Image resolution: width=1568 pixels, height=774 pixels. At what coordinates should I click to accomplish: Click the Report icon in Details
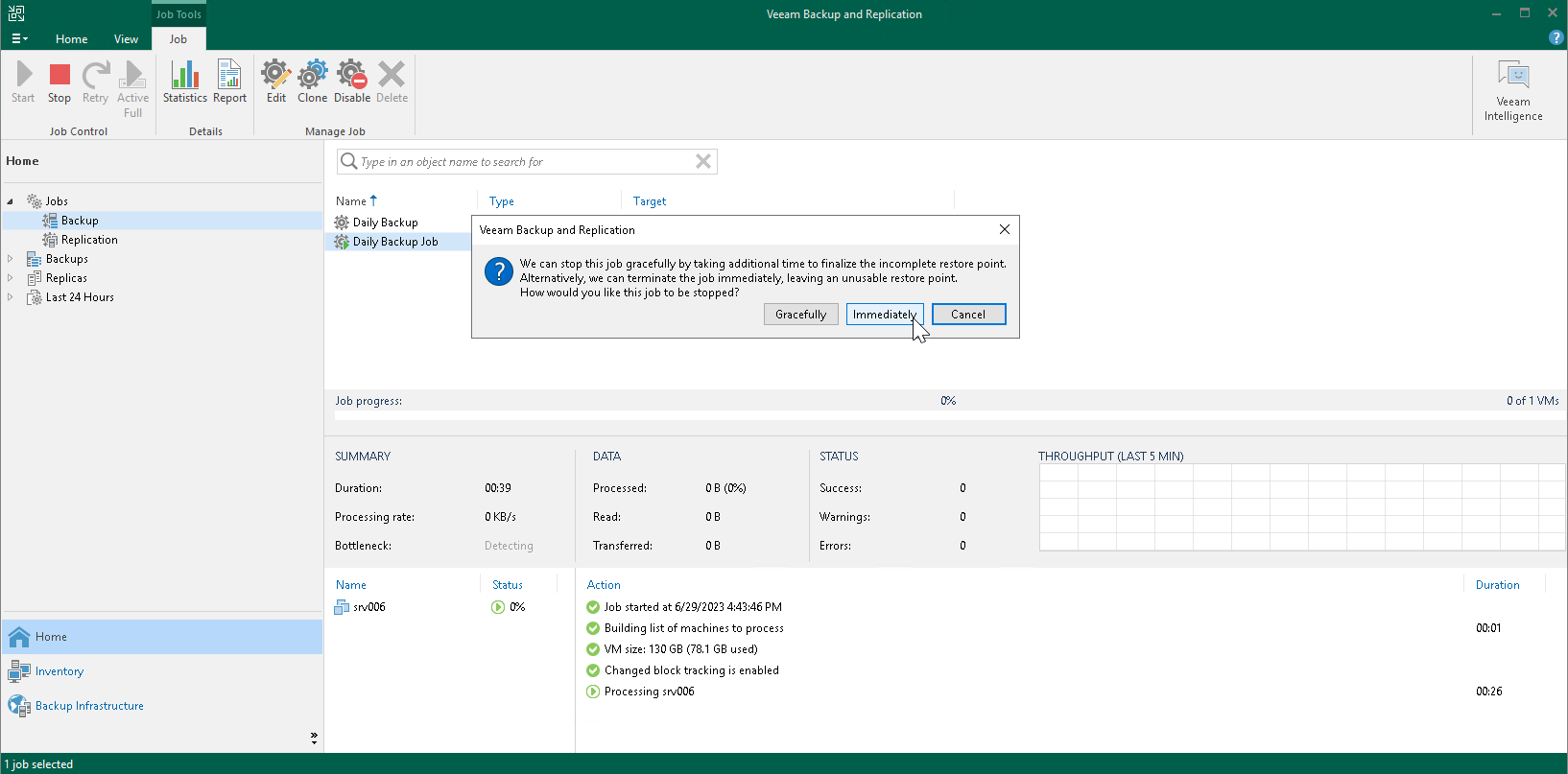tap(229, 82)
